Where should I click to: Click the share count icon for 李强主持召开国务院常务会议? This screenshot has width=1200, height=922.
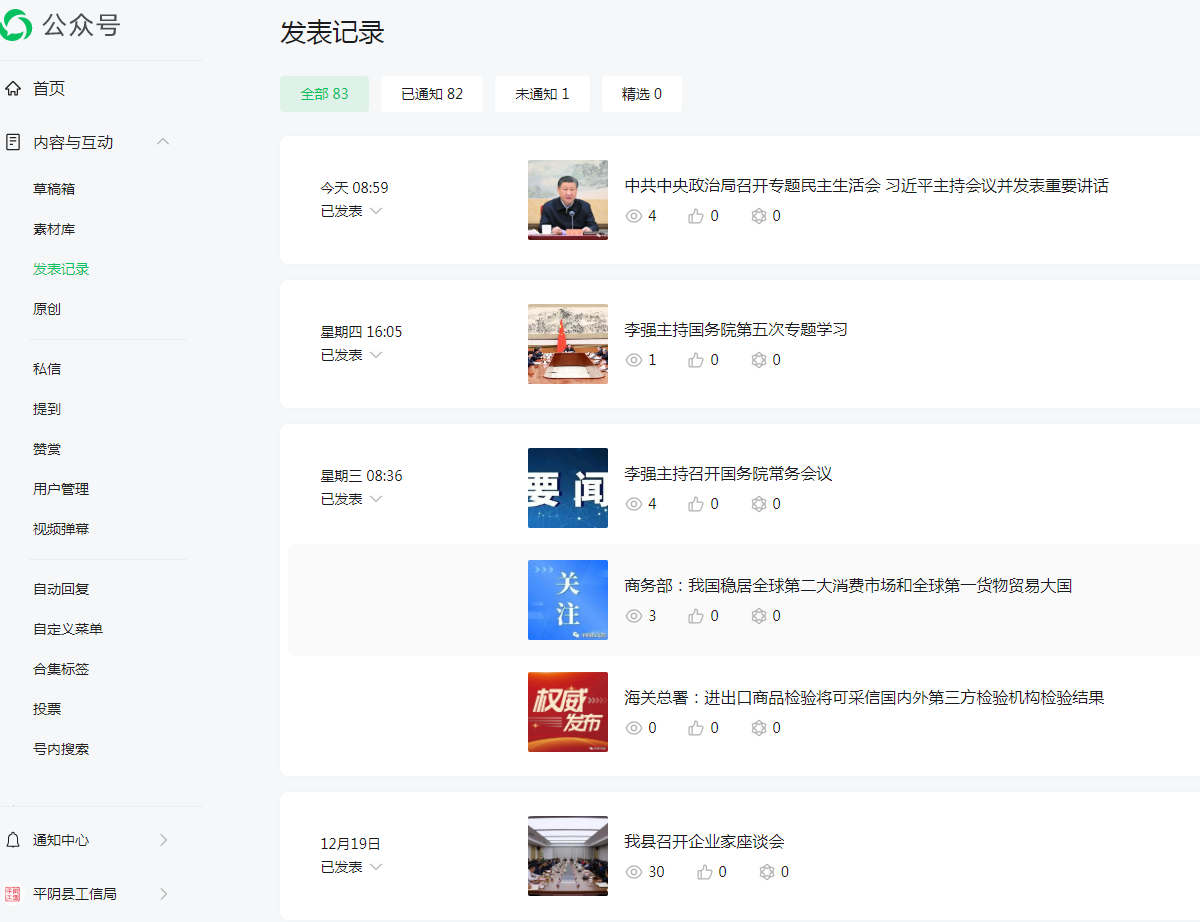pyautogui.click(x=759, y=504)
